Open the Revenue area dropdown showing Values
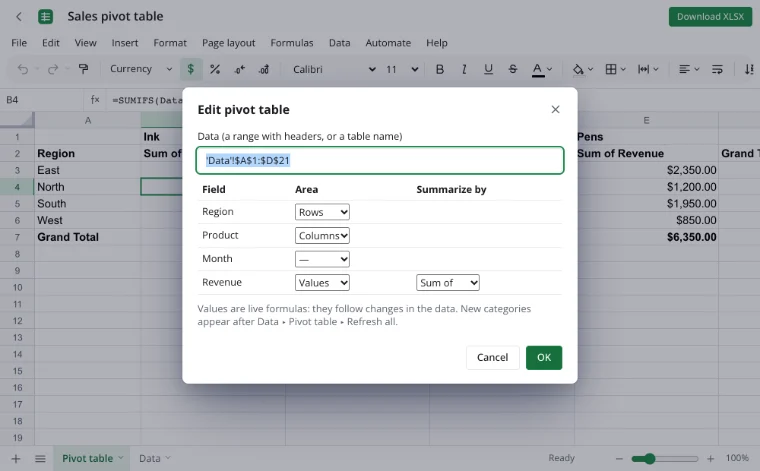This screenshot has height=471, width=760. tap(322, 283)
